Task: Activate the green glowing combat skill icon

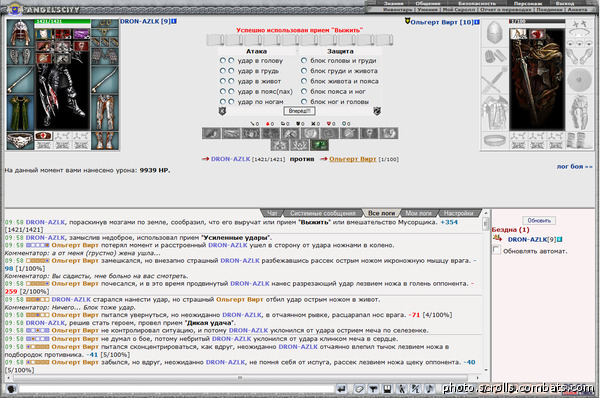Action: [319, 145]
